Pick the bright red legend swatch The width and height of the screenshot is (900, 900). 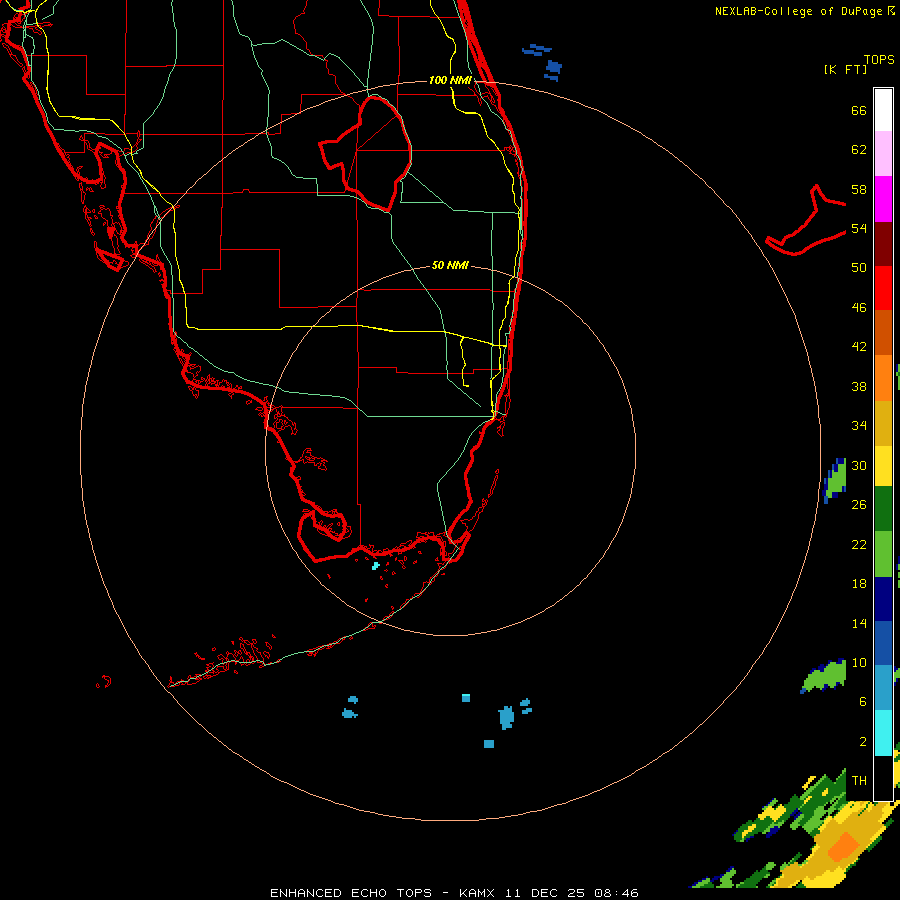click(x=883, y=288)
